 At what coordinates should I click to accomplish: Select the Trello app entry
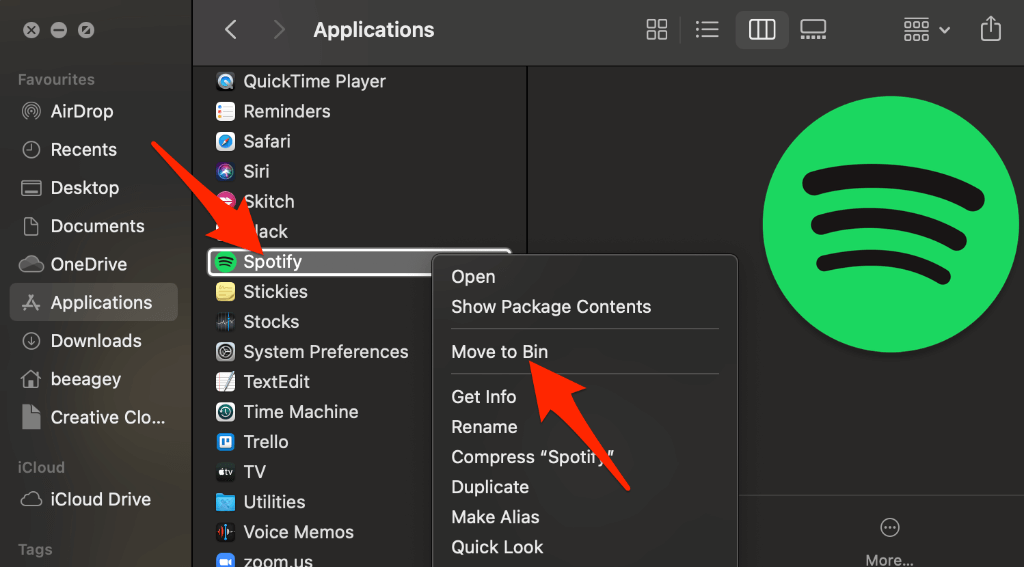(x=265, y=442)
